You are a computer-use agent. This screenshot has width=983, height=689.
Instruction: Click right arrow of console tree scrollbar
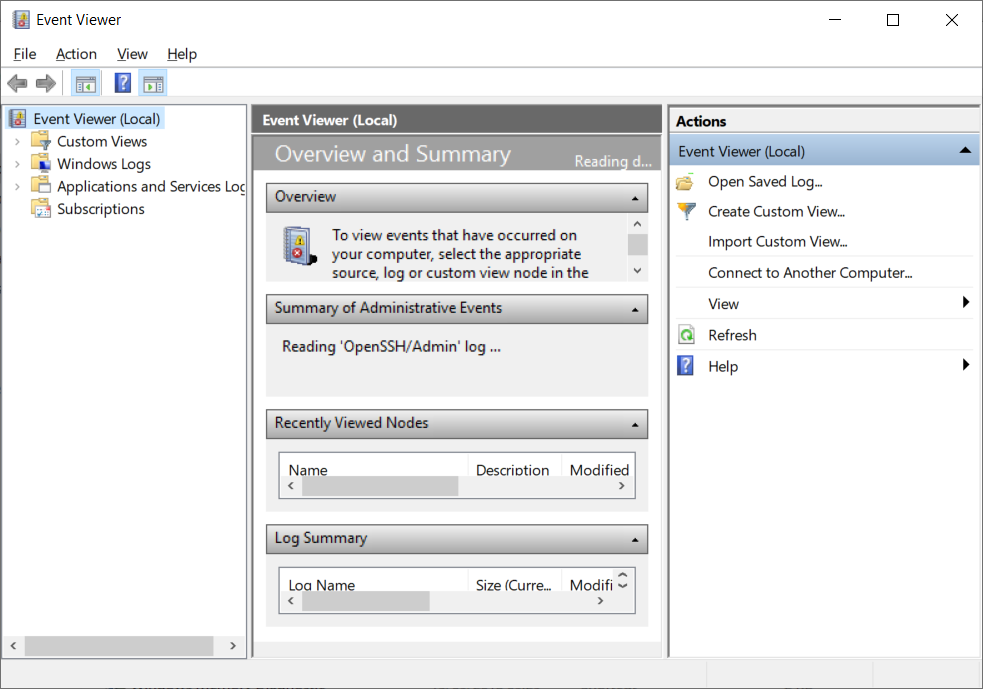(233, 646)
